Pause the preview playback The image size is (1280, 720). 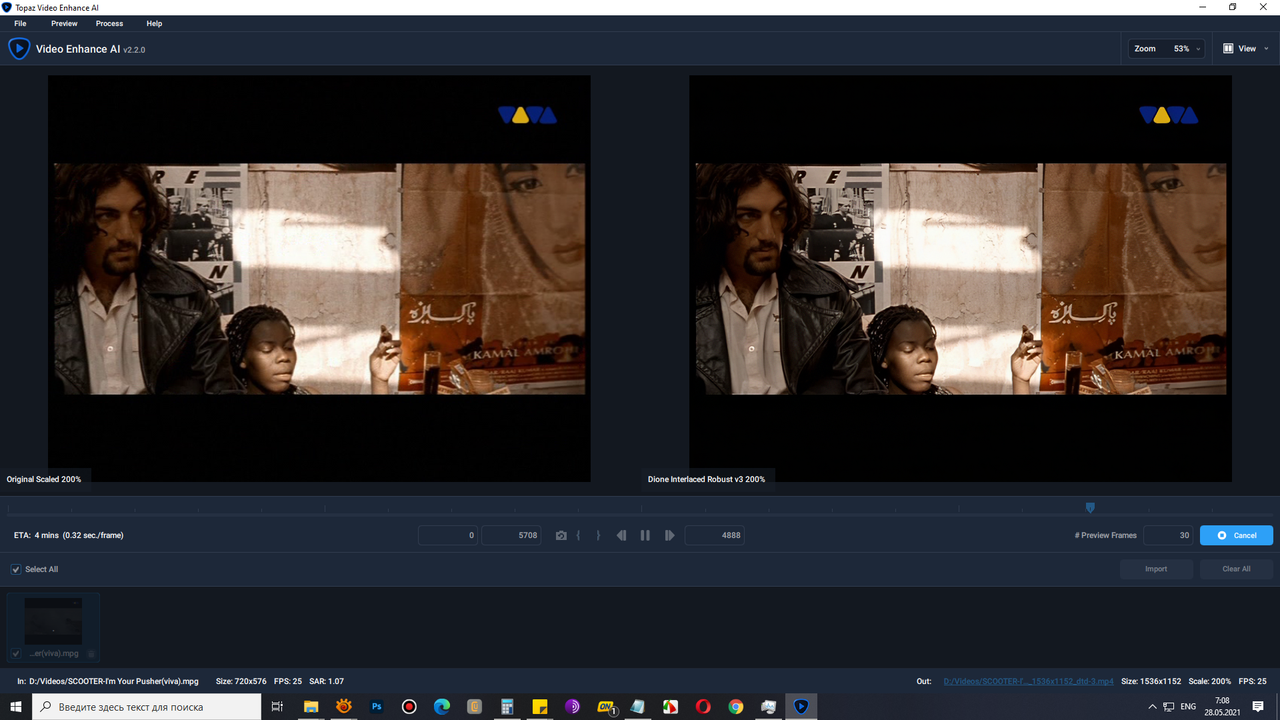tap(645, 536)
